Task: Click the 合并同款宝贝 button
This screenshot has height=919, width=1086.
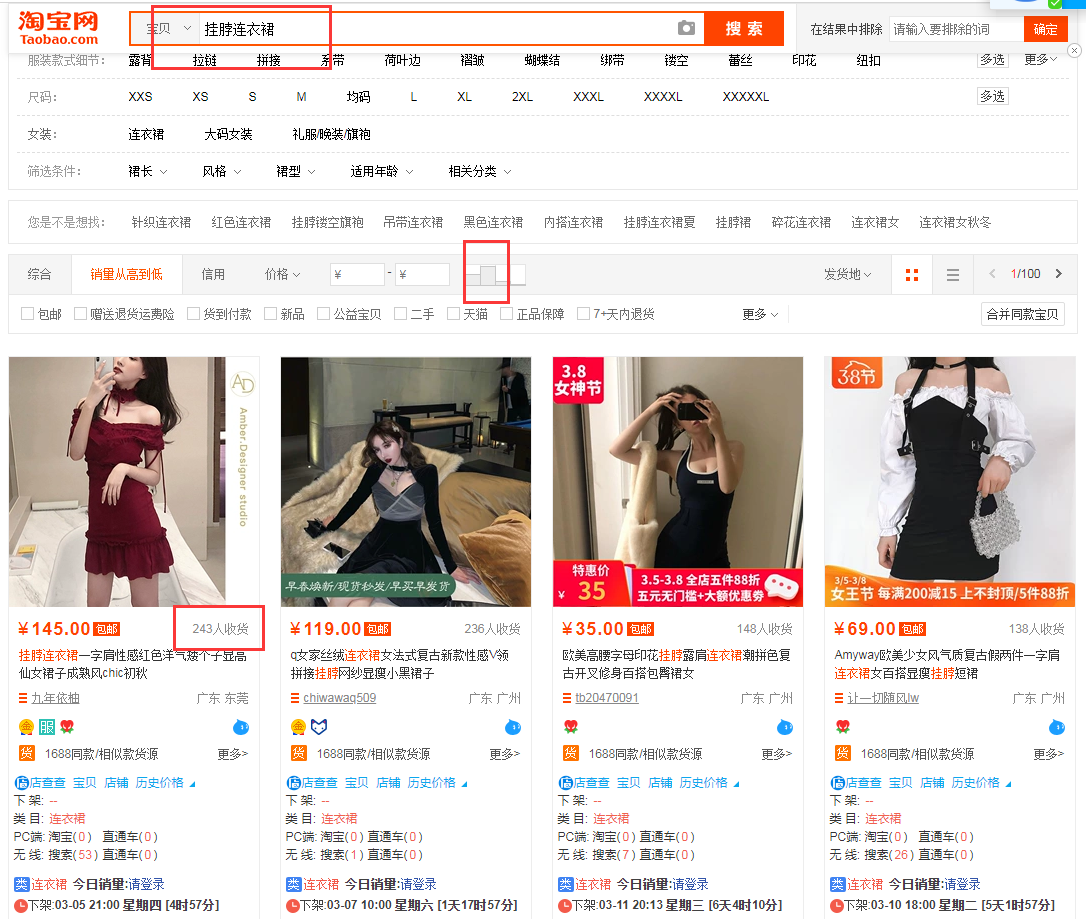Action: [1022, 314]
